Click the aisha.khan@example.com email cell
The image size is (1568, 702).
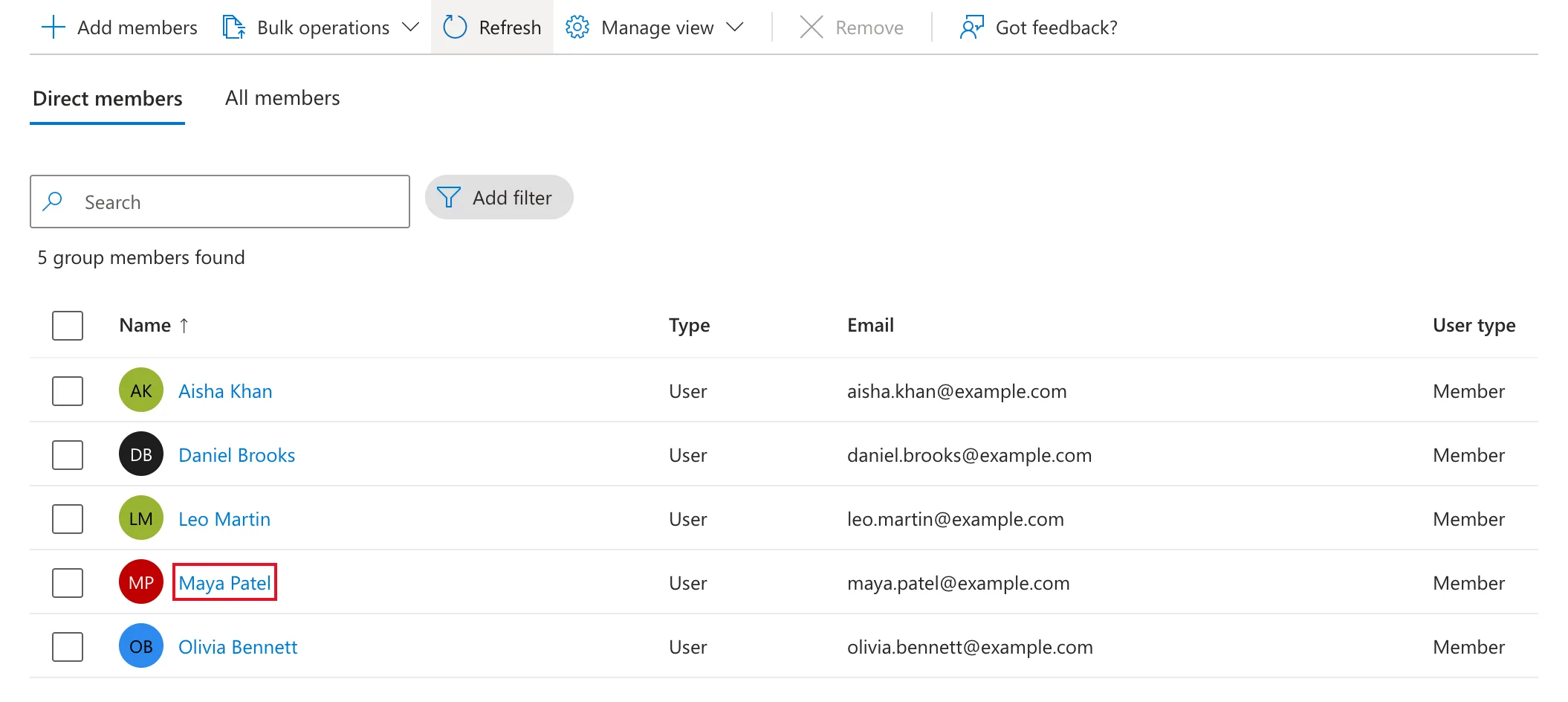pyautogui.click(x=957, y=391)
